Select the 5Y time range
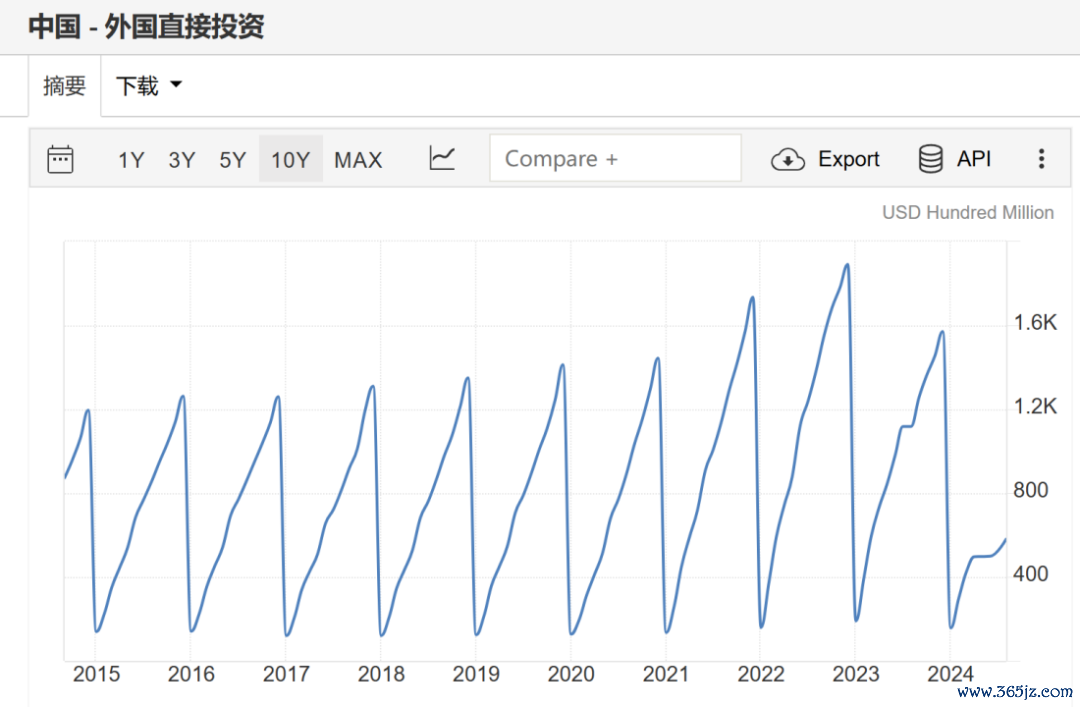 [x=233, y=160]
